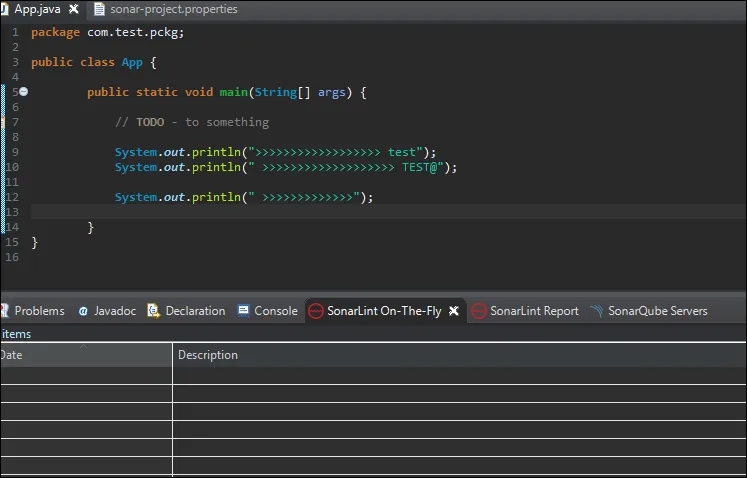Click the sonar-project.properties file icon
Screen dimensions: 747x478
tap(99, 9)
